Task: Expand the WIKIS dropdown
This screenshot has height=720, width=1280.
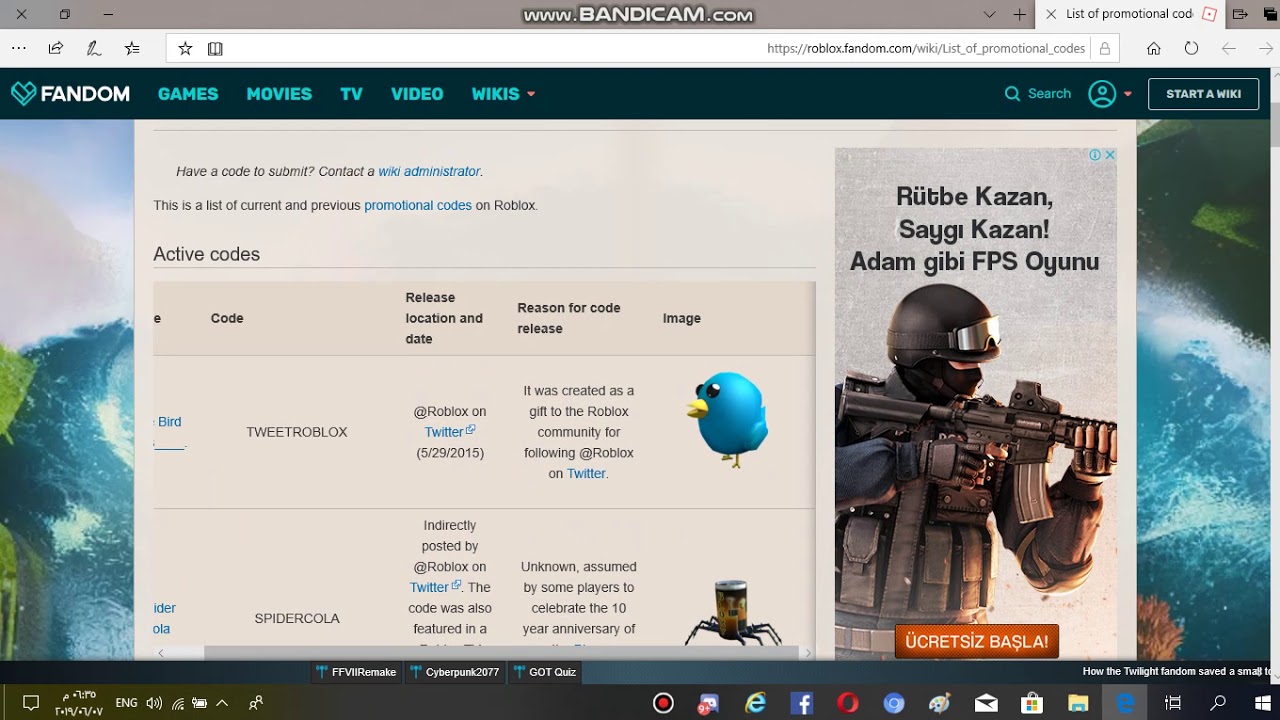Action: 503,94
